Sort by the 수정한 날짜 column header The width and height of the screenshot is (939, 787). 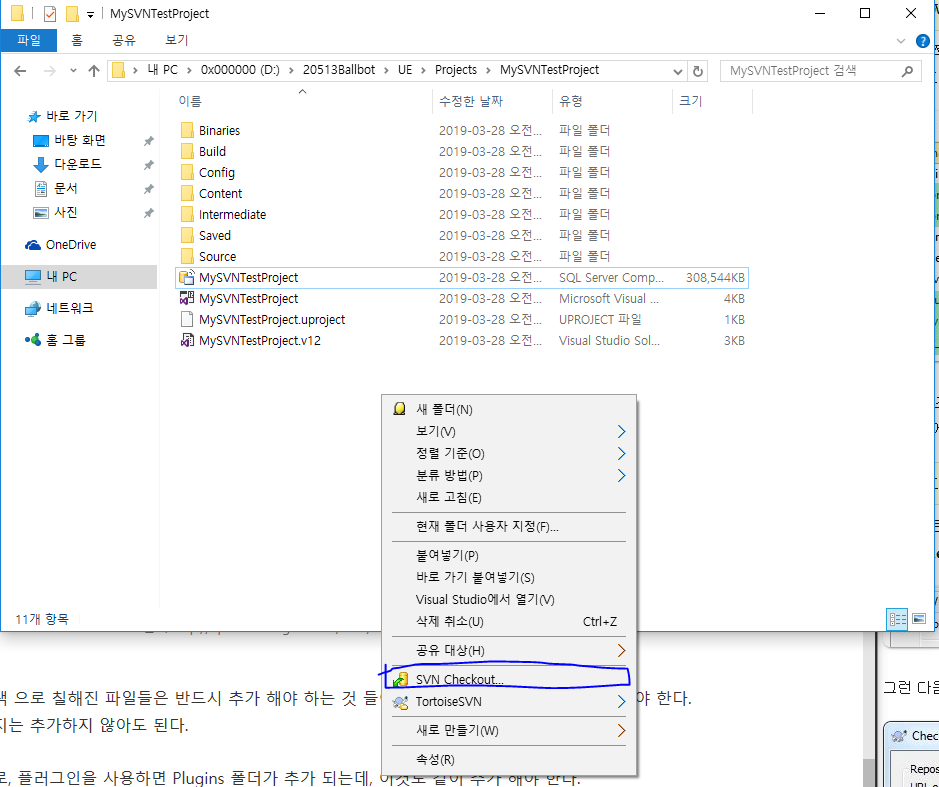[492, 101]
